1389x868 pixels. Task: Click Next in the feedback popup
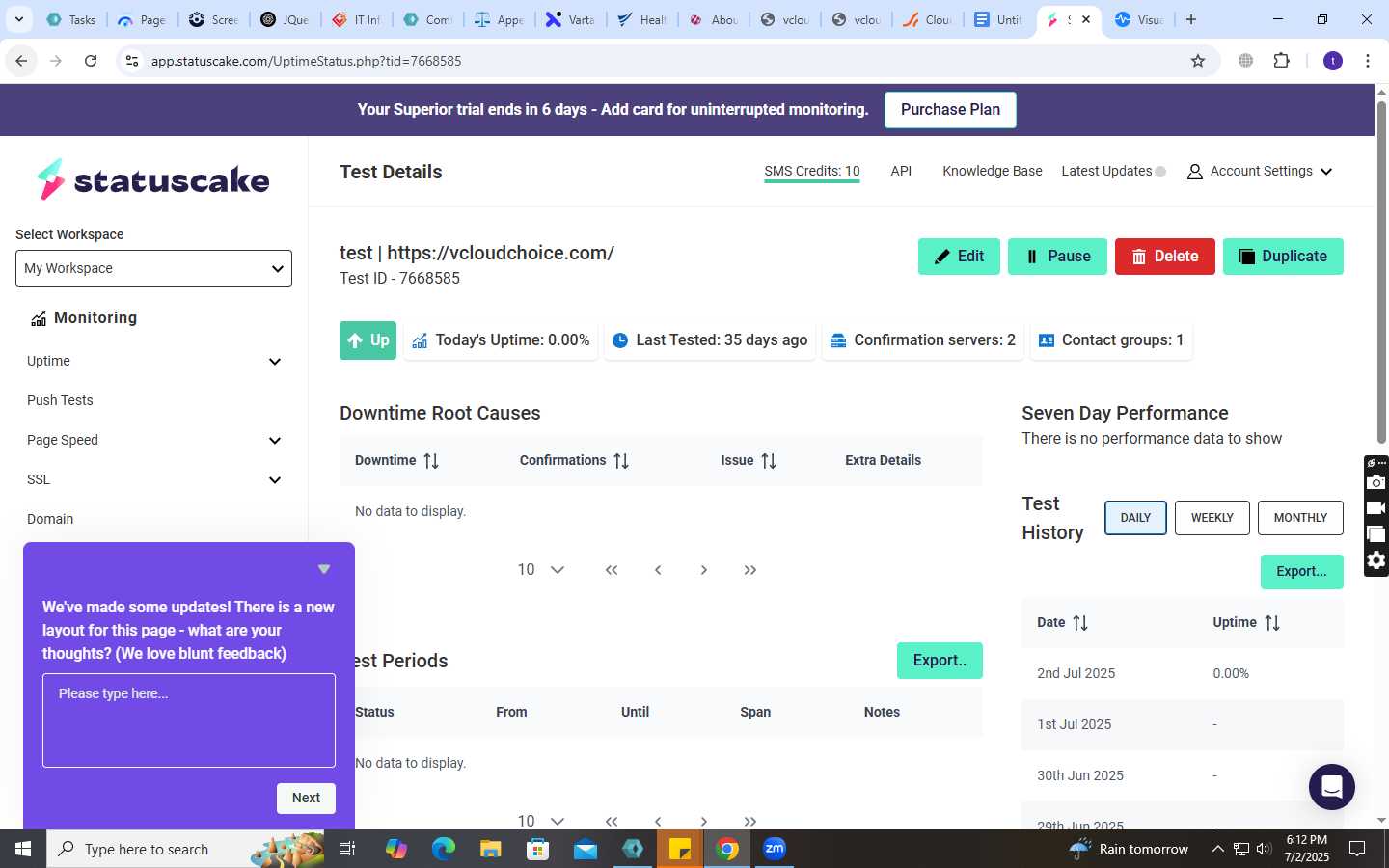[x=306, y=798]
